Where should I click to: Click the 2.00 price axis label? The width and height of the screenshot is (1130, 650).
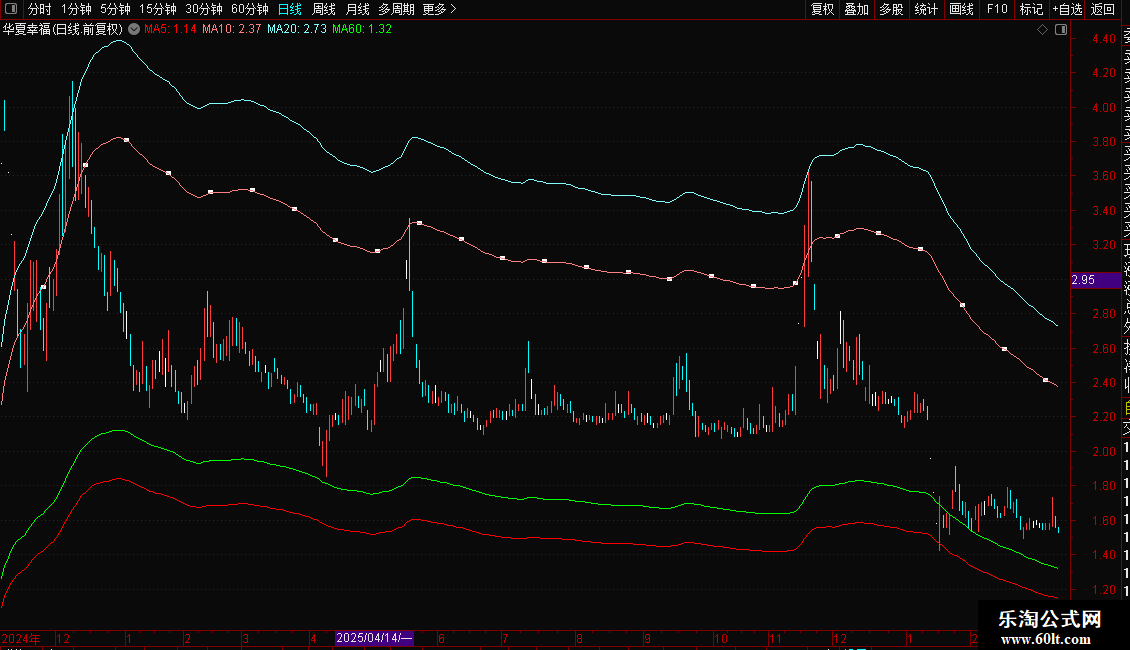[1103, 452]
